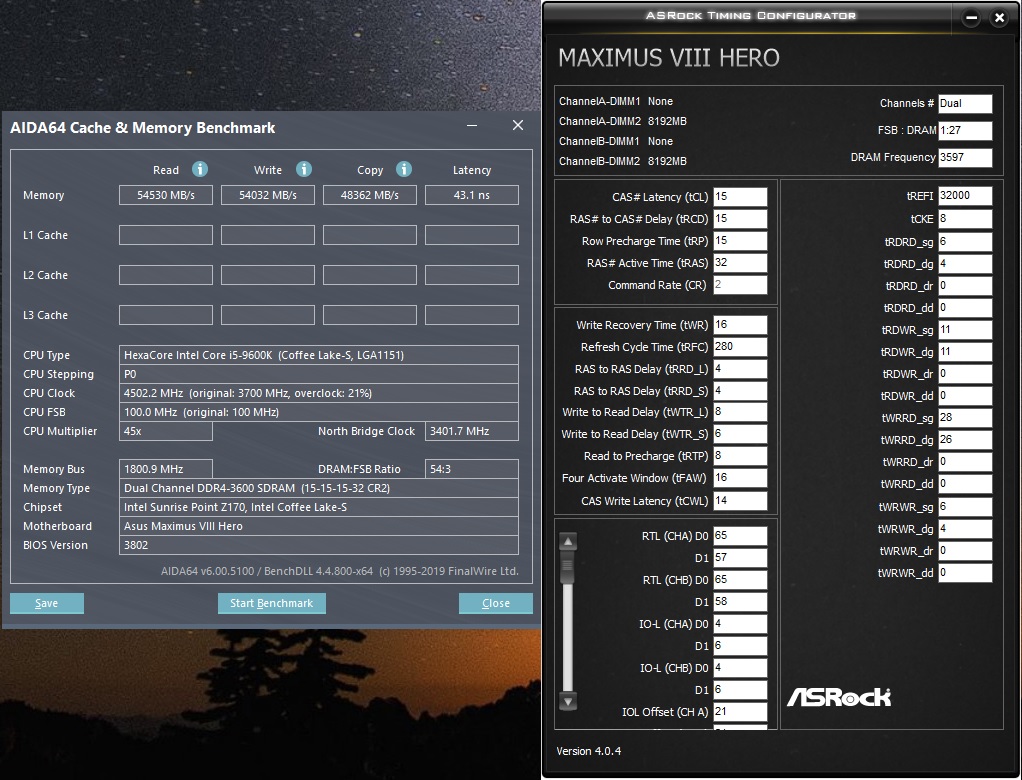Click the Motherboard value Asus Maximus VIII Hero
The height and width of the screenshot is (780, 1022).
click(319, 526)
